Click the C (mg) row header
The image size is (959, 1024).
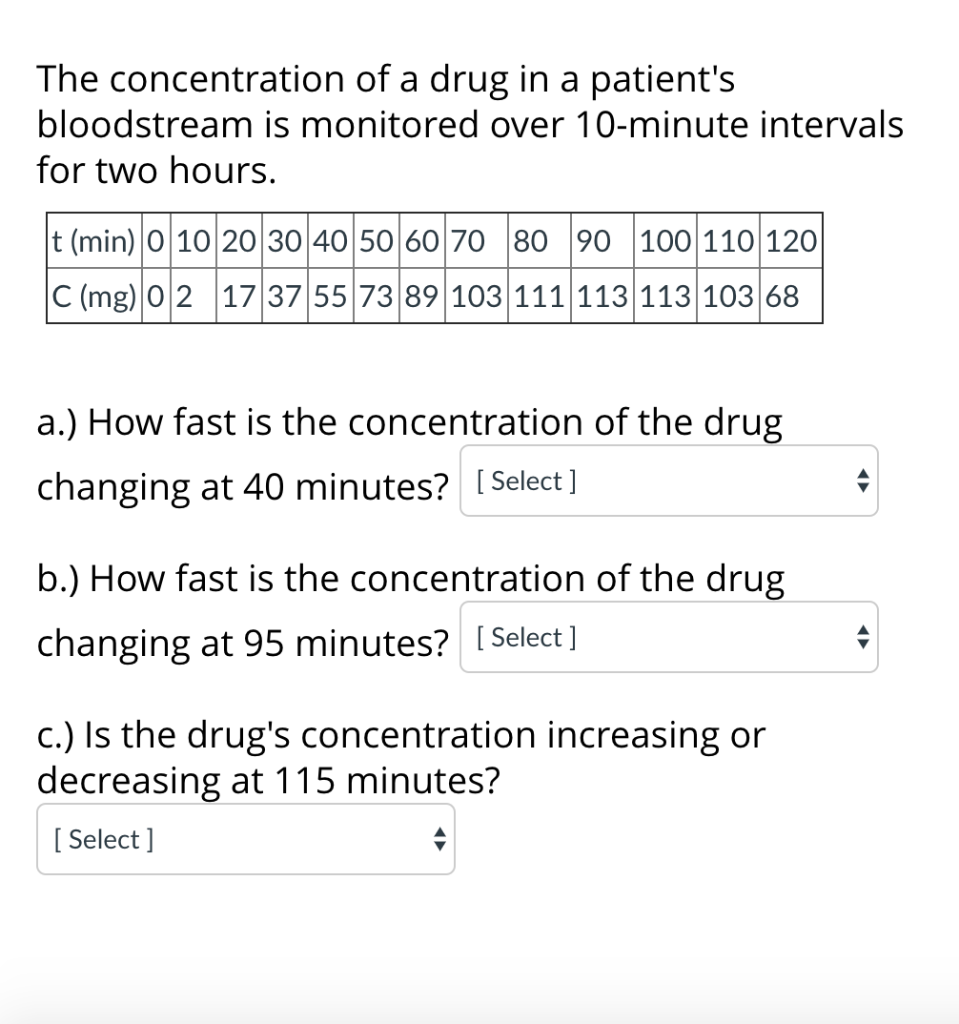(x=92, y=296)
